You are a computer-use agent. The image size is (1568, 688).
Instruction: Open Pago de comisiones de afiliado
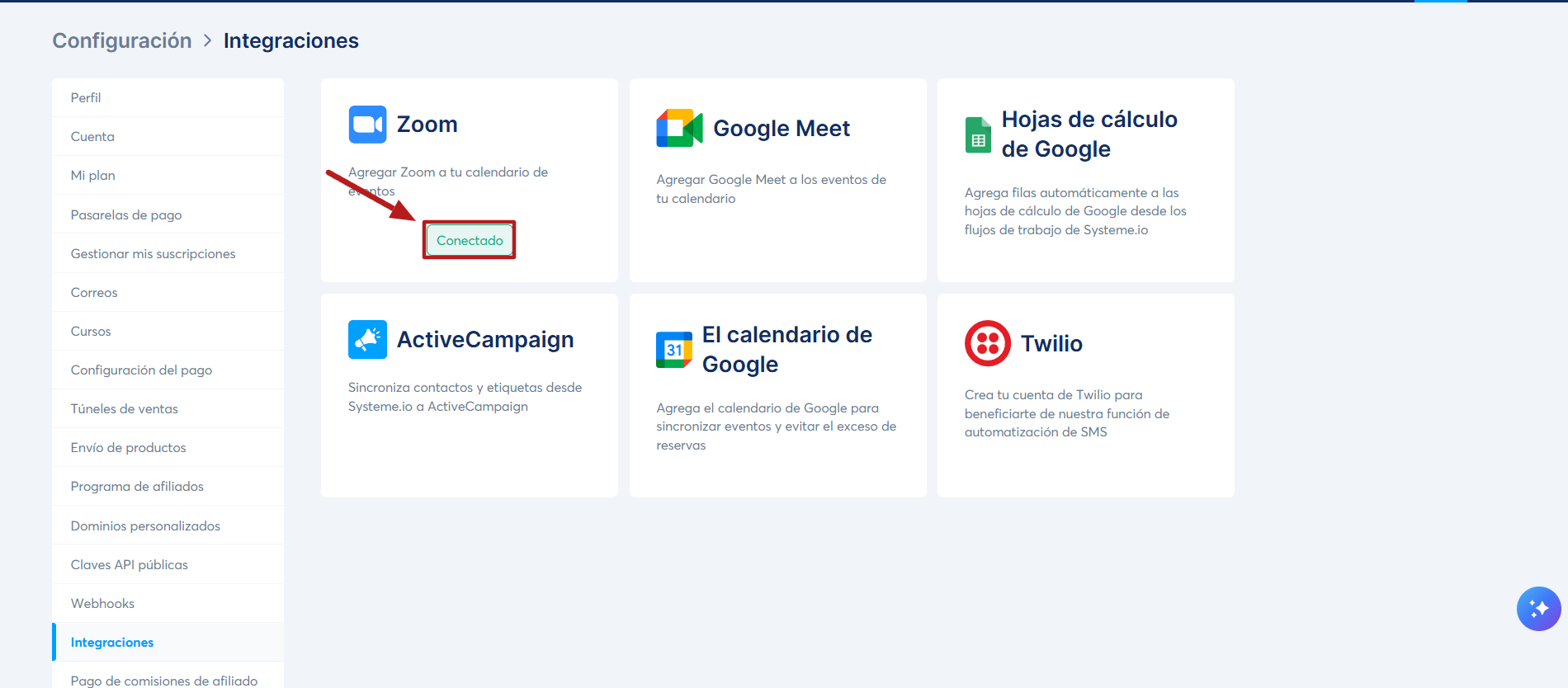(168, 676)
